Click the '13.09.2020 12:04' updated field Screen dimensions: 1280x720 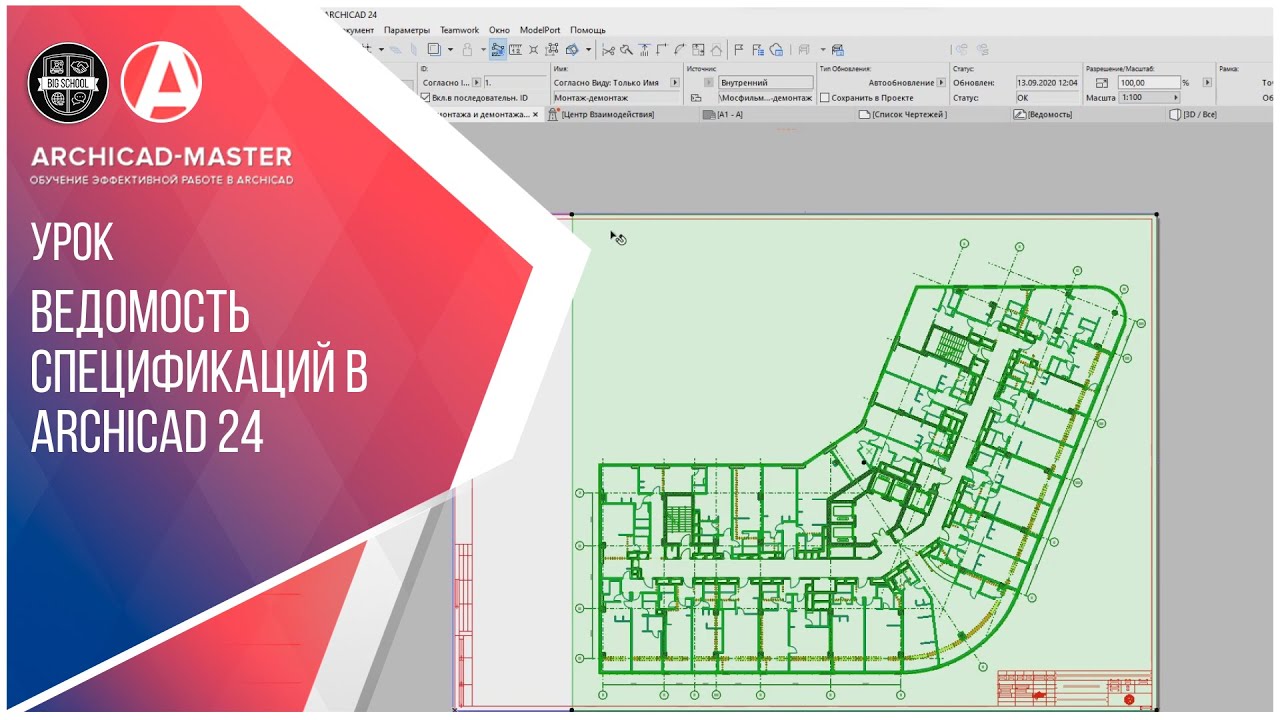pos(1047,83)
